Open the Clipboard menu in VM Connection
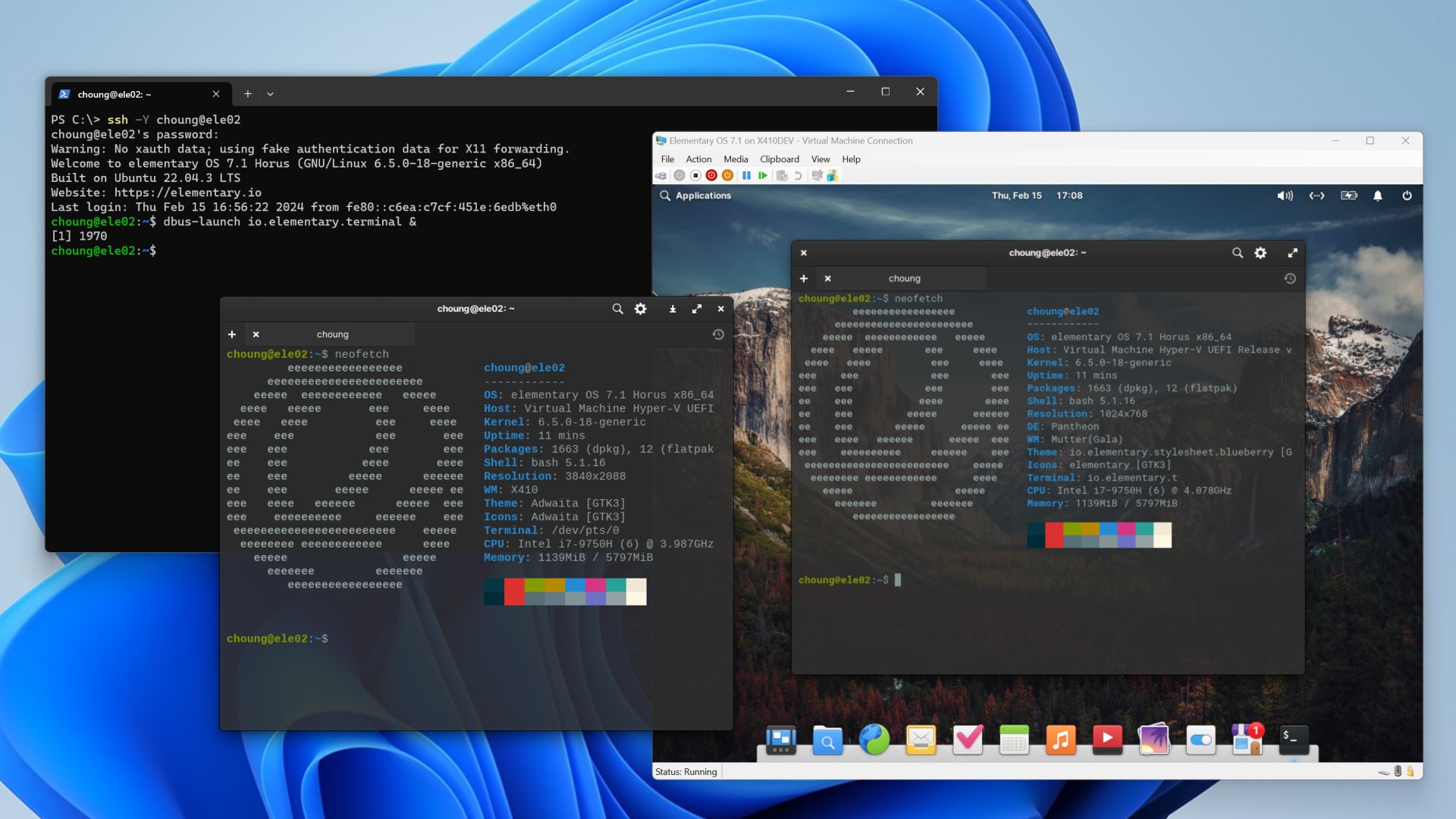Image resolution: width=1456 pixels, height=819 pixels. (779, 159)
